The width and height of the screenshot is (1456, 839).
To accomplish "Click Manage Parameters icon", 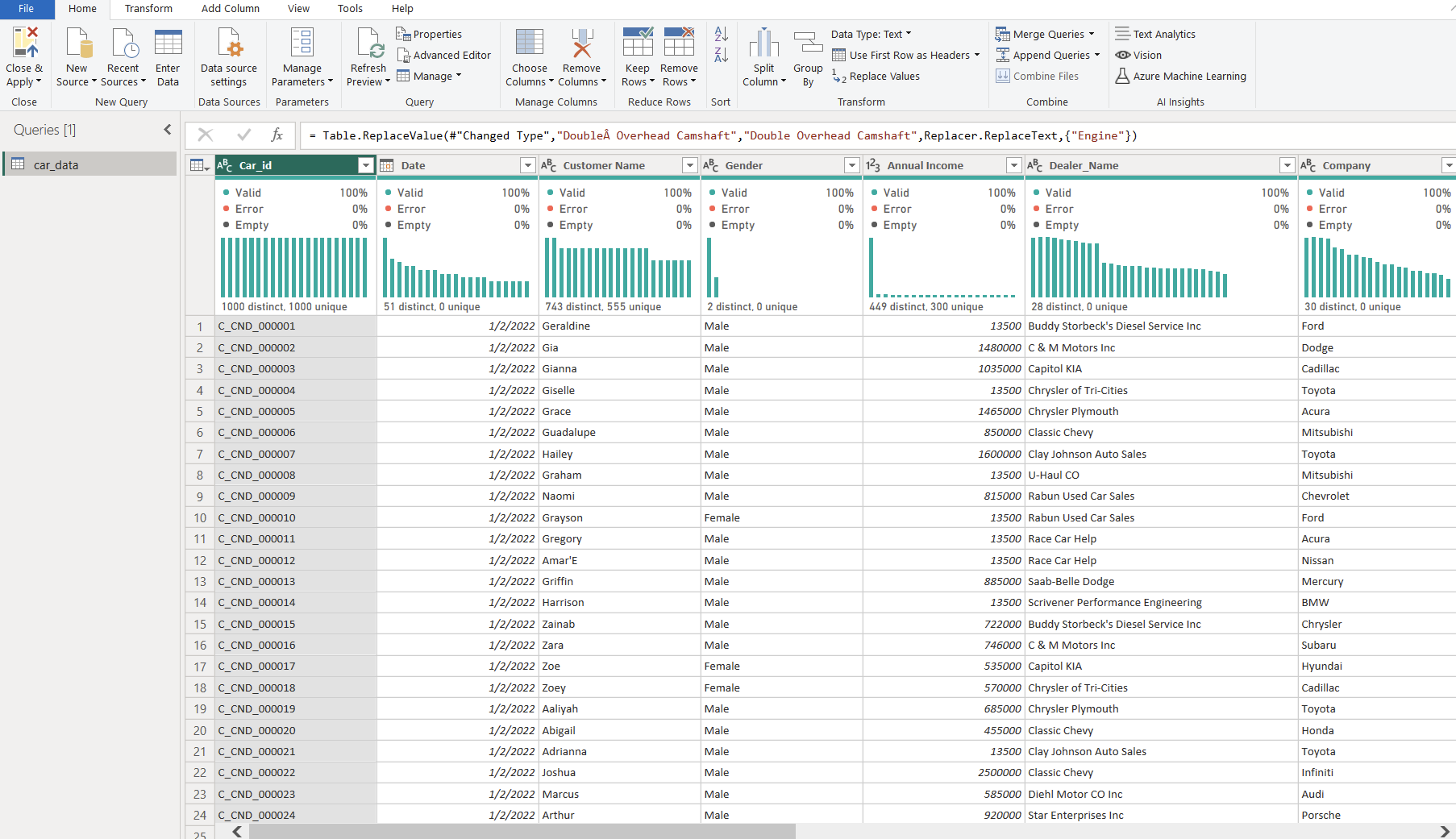I will [302, 42].
